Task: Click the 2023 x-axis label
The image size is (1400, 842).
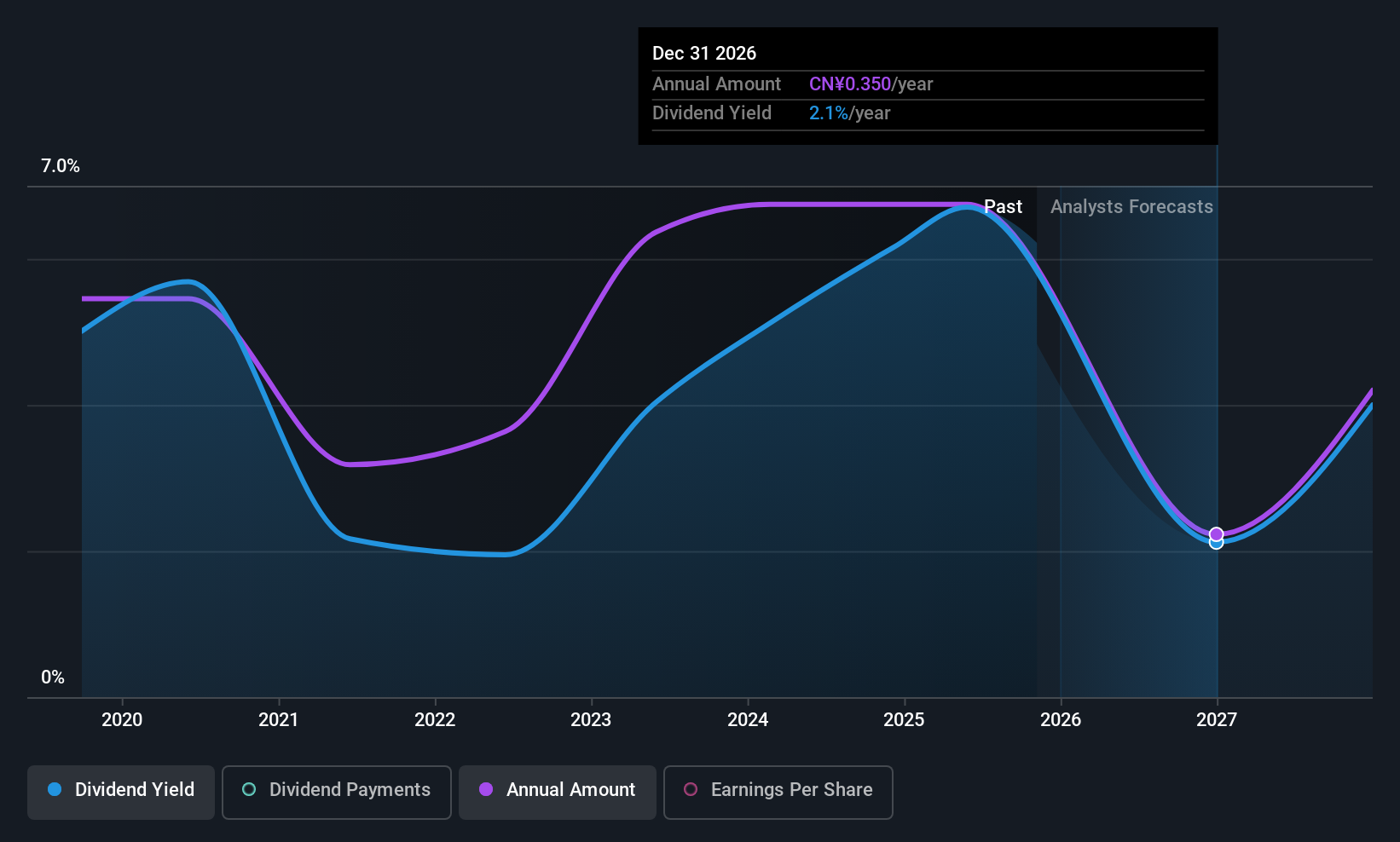Action: (x=591, y=720)
